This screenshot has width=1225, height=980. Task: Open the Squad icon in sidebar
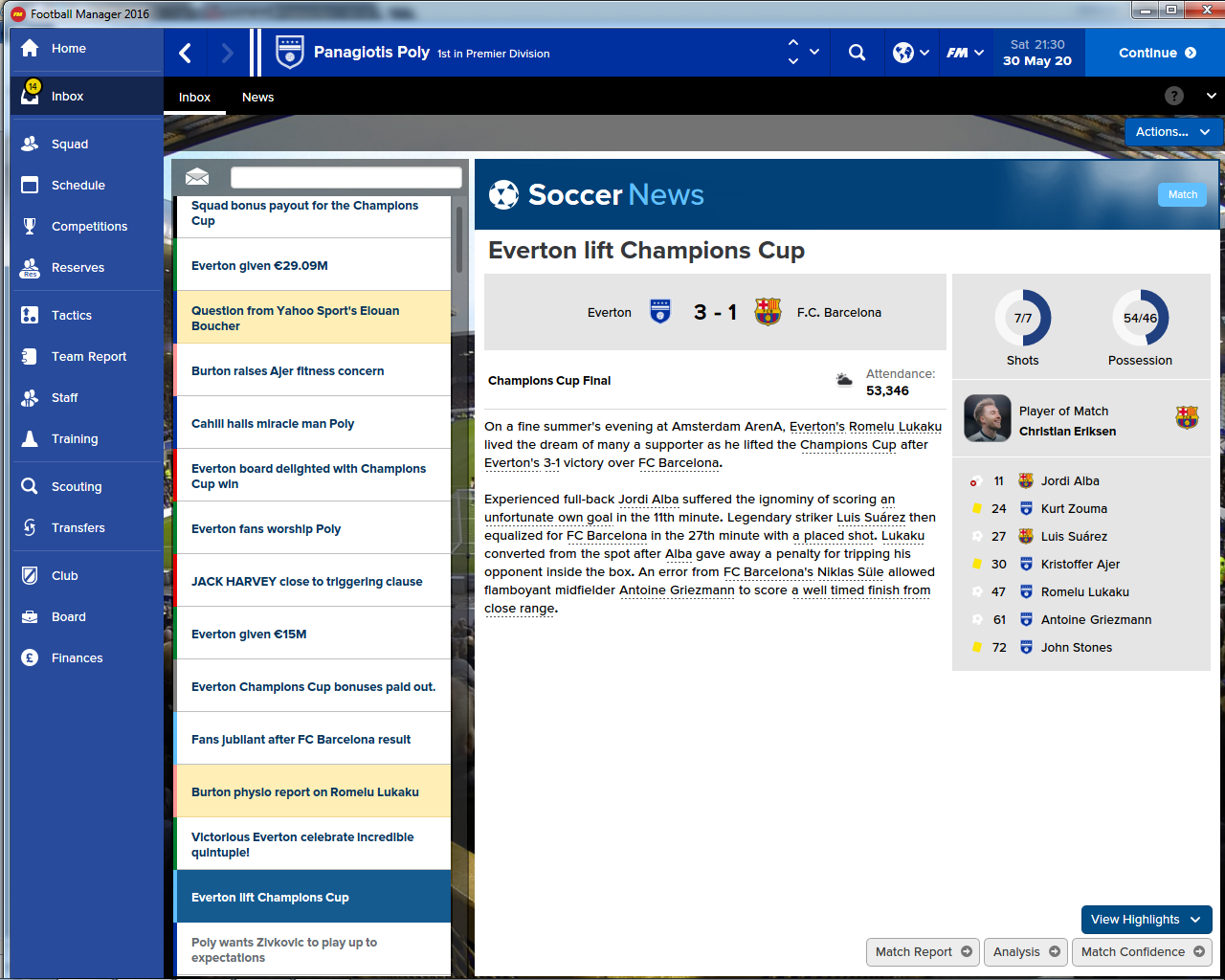[x=30, y=144]
